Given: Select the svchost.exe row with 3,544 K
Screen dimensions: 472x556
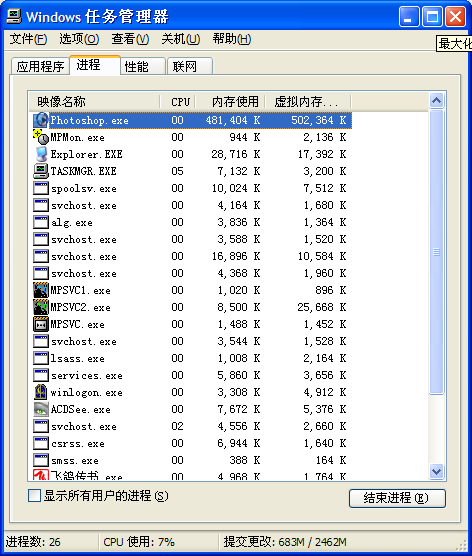Looking at the screenshot, I should pyautogui.click(x=190, y=341).
